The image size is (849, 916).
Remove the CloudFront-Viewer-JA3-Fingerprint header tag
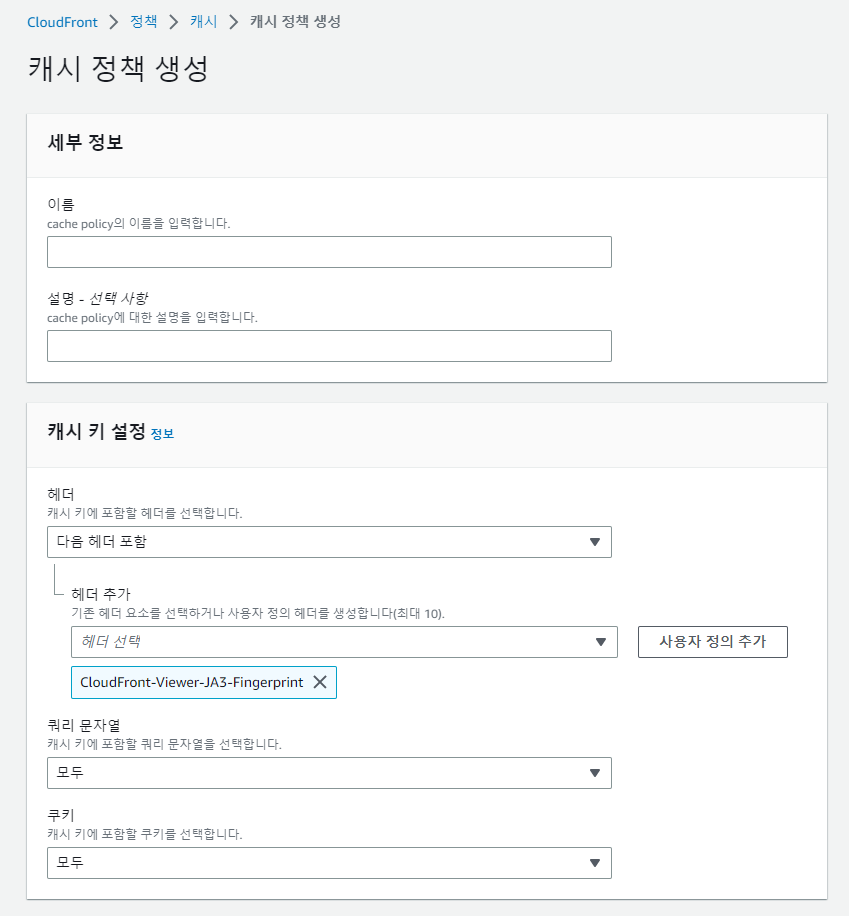click(320, 682)
